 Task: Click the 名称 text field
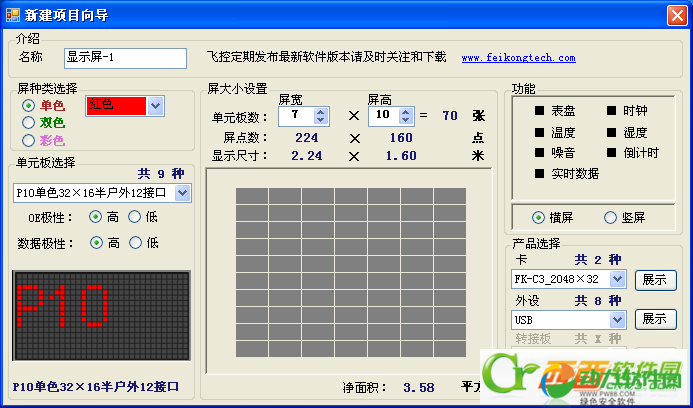coord(125,58)
